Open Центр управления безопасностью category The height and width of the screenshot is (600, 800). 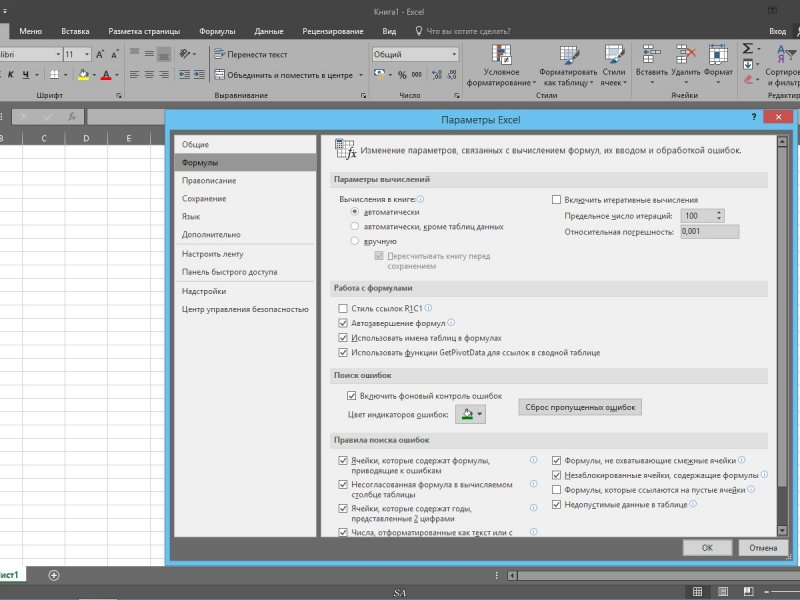point(245,309)
